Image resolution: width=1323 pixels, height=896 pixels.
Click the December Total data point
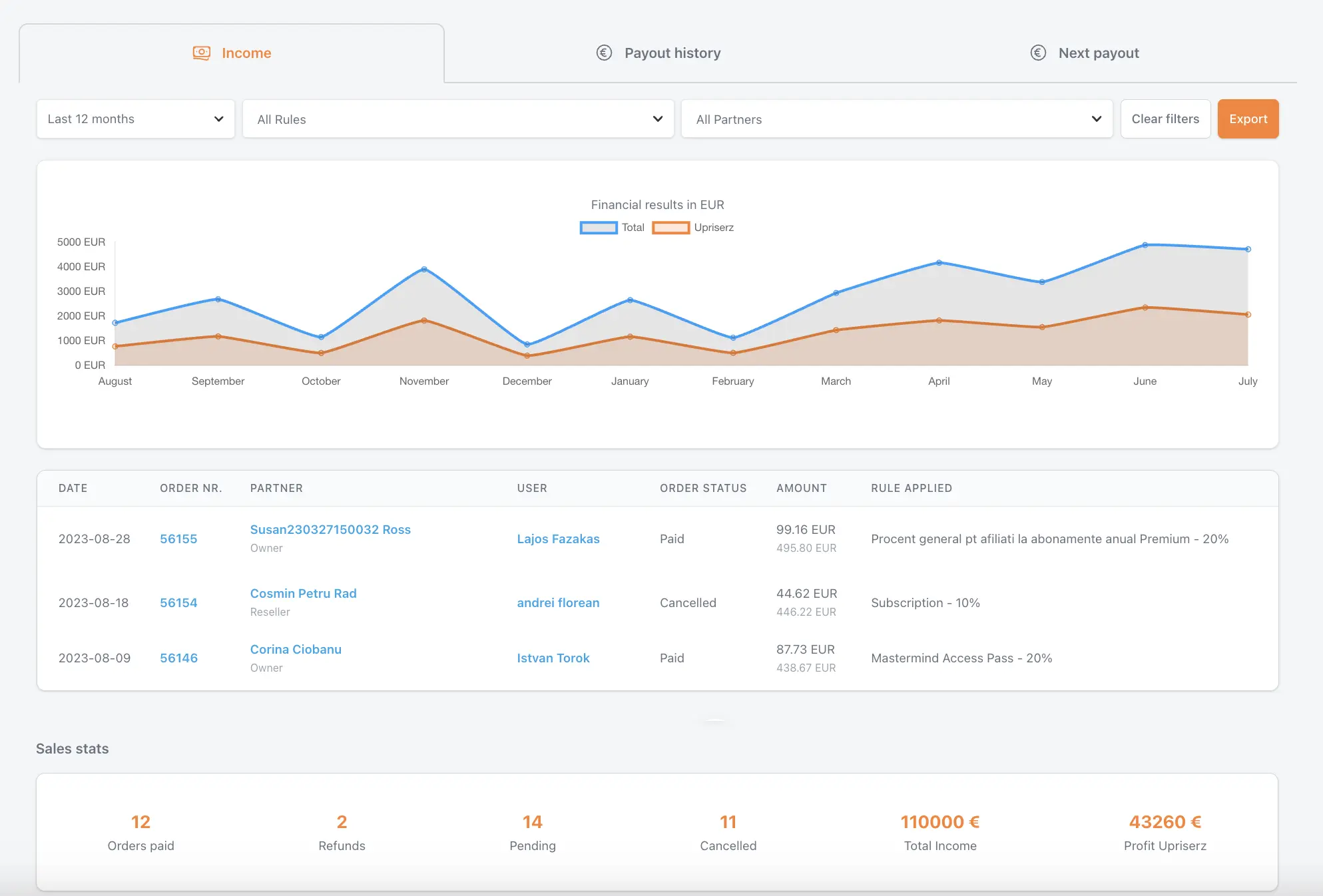527,344
